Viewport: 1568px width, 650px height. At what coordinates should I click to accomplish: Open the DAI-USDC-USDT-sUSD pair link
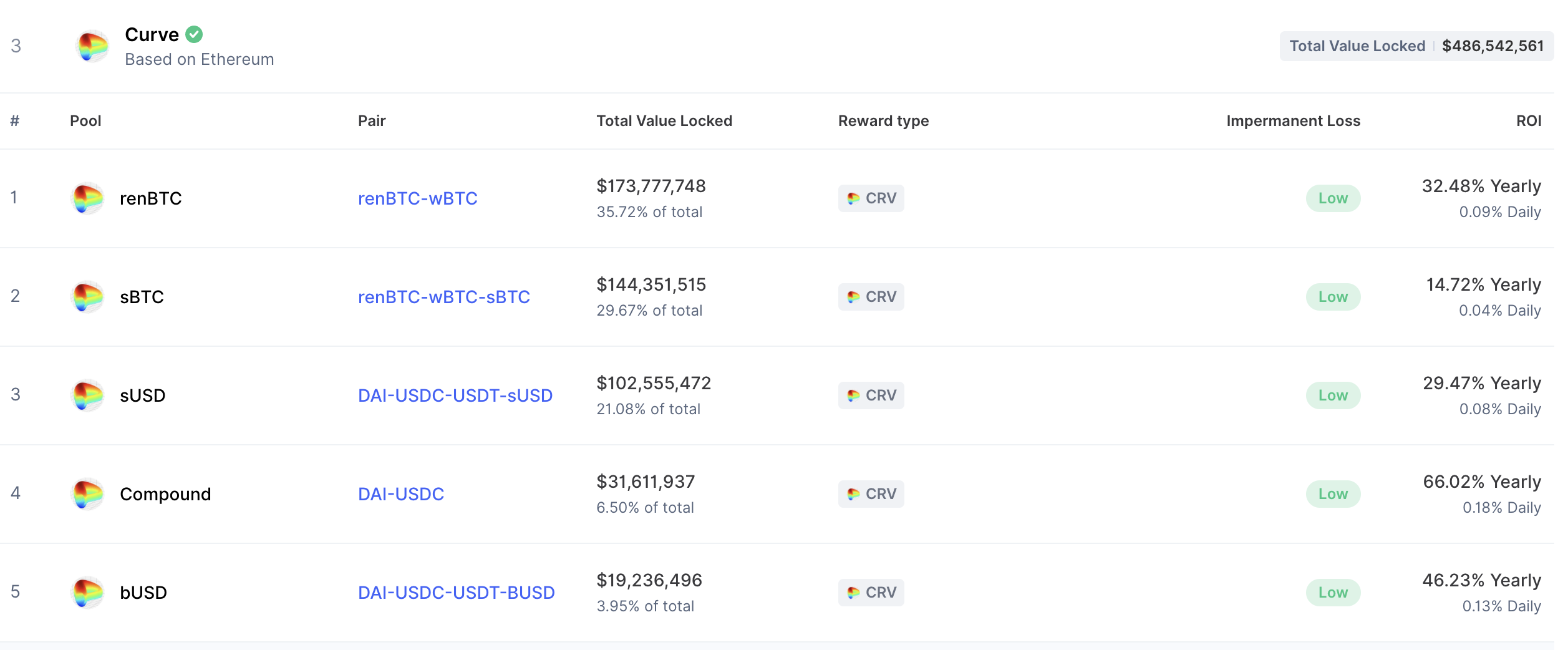pyautogui.click(x=455, y=395)
